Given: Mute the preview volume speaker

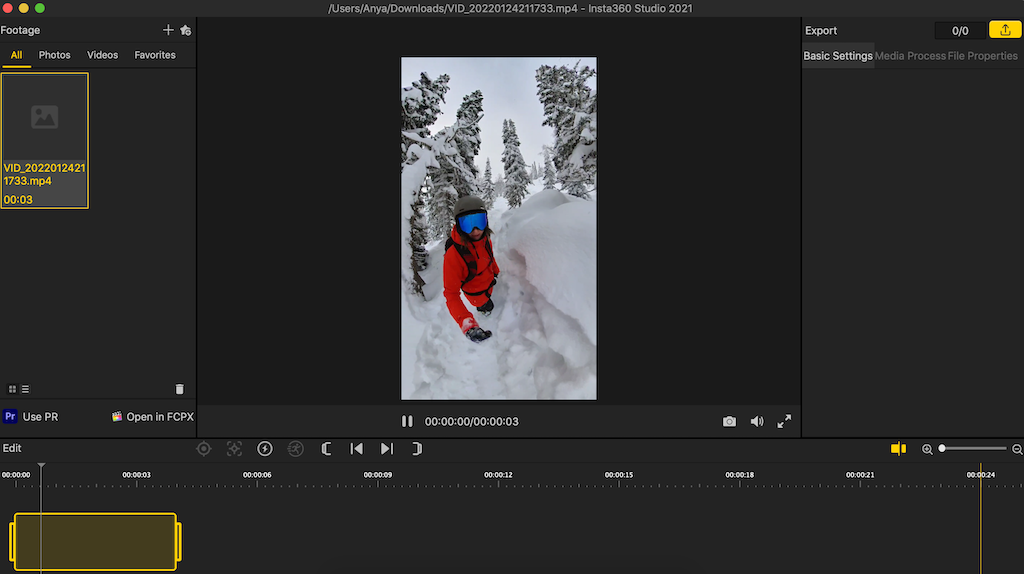Looking at the screenshot, I should tap(757, 422).
